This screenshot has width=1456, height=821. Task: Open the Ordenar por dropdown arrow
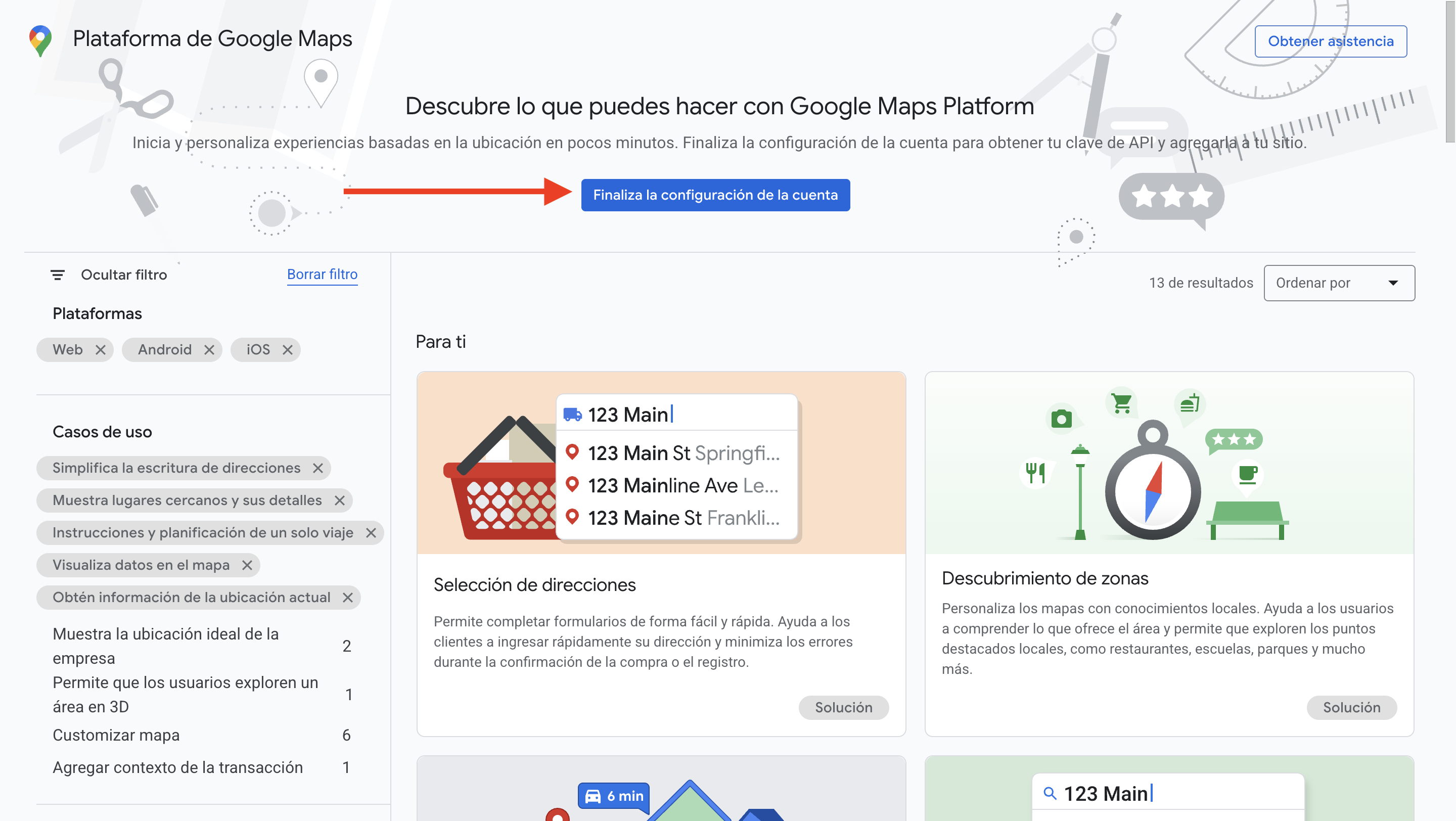click(x=1393, y=283)
